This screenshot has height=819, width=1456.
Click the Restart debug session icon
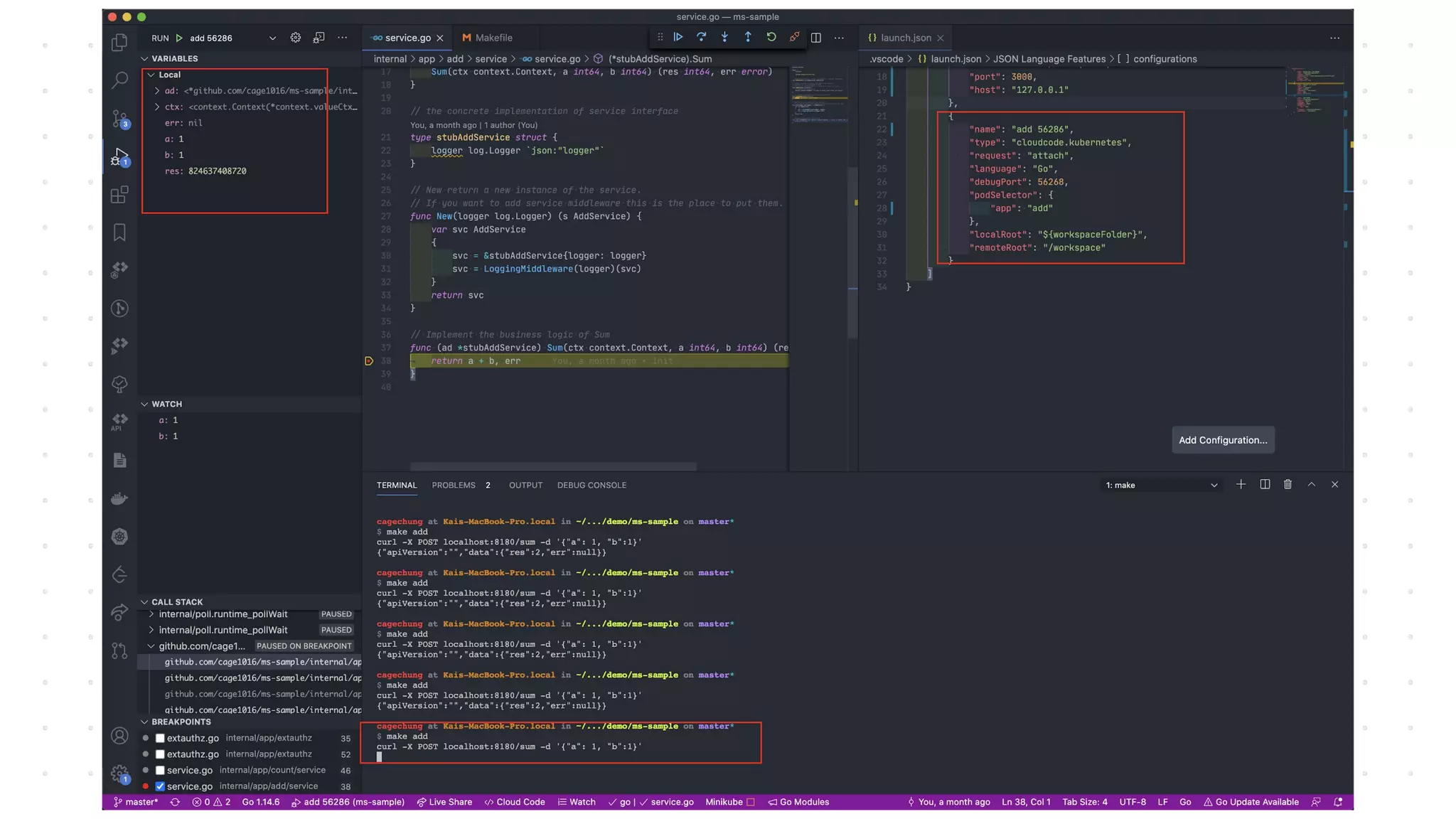771,37
